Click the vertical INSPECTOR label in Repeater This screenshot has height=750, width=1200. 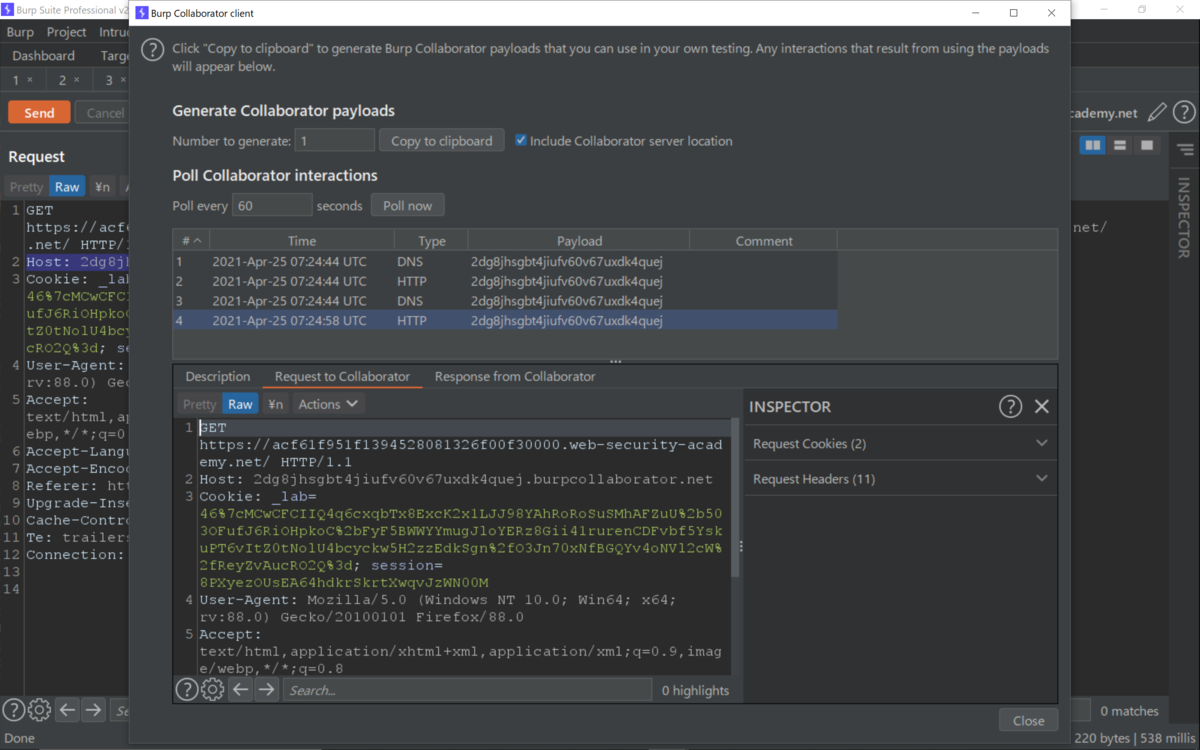tap(1184, 218)
